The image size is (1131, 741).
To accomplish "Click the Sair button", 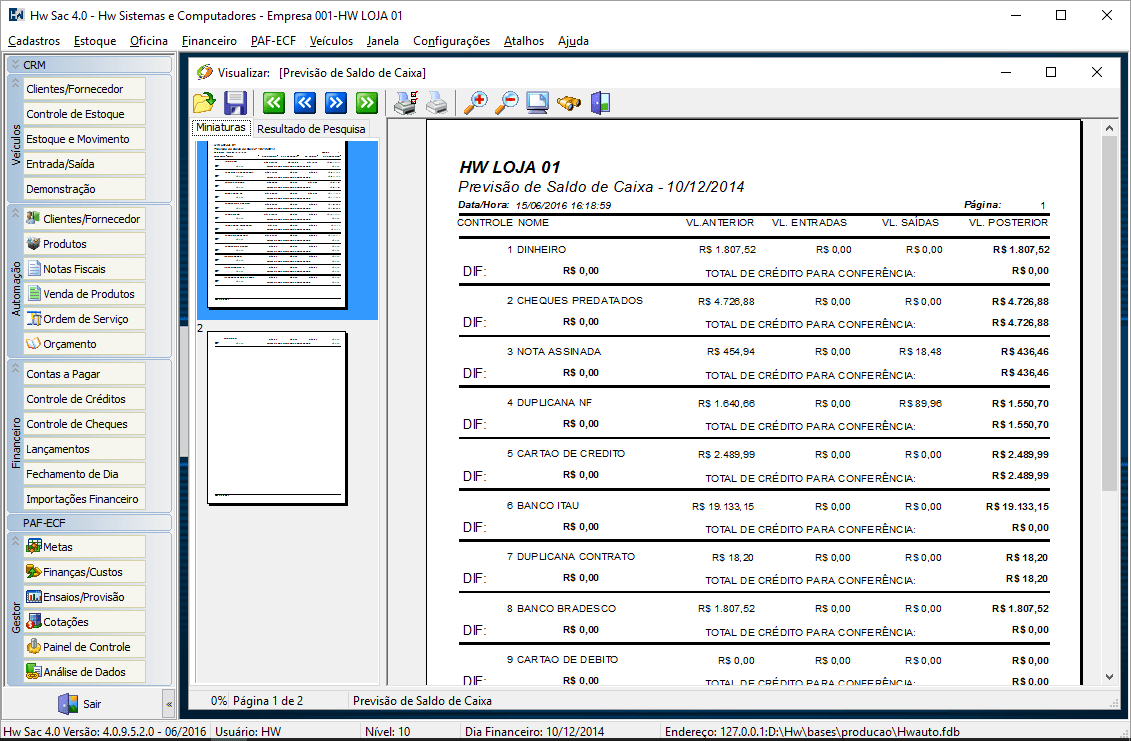I will click(x=80, y=704).
